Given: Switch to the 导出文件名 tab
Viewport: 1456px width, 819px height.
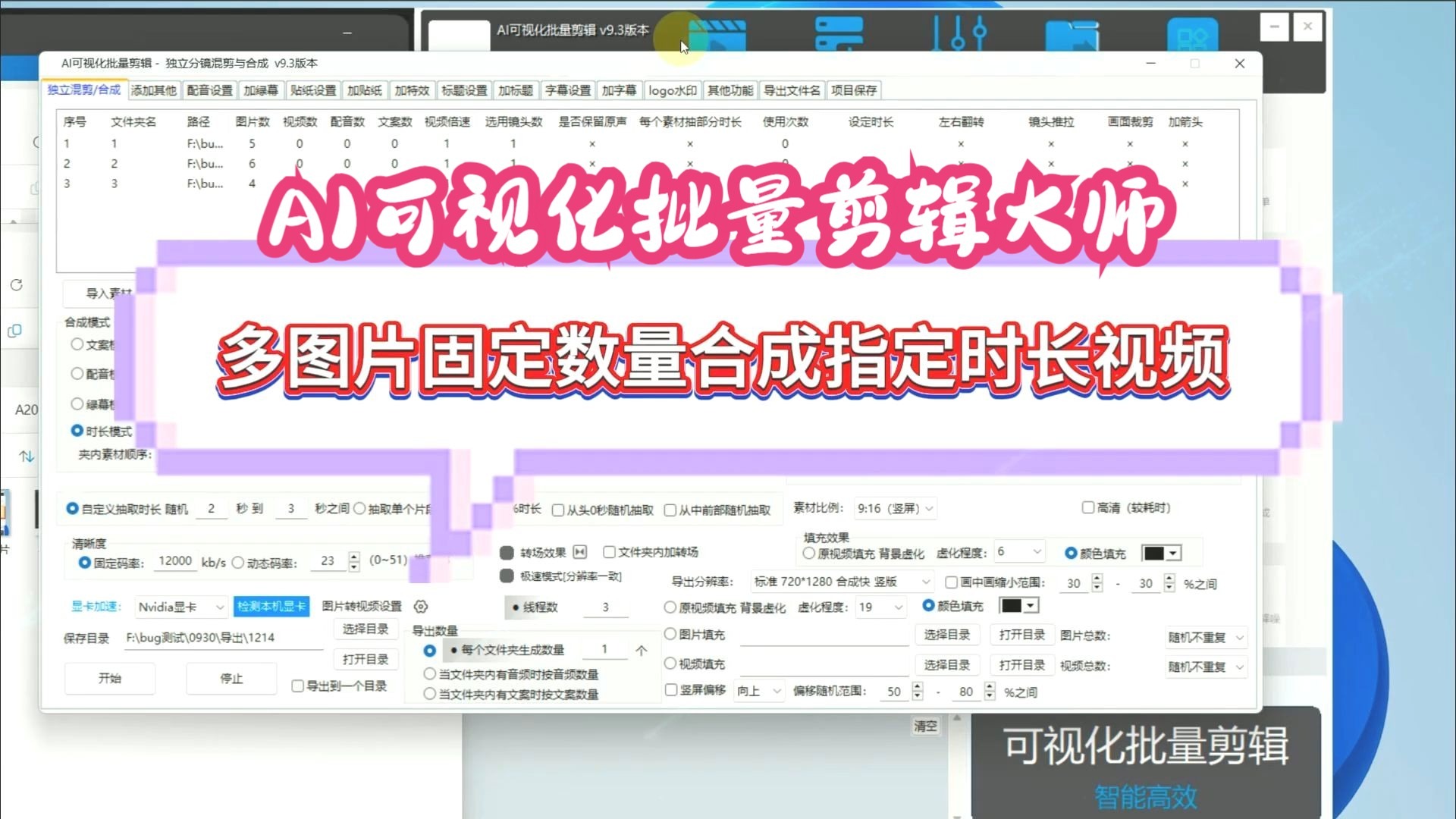Looking at the screenshot, I should [792, 90].
